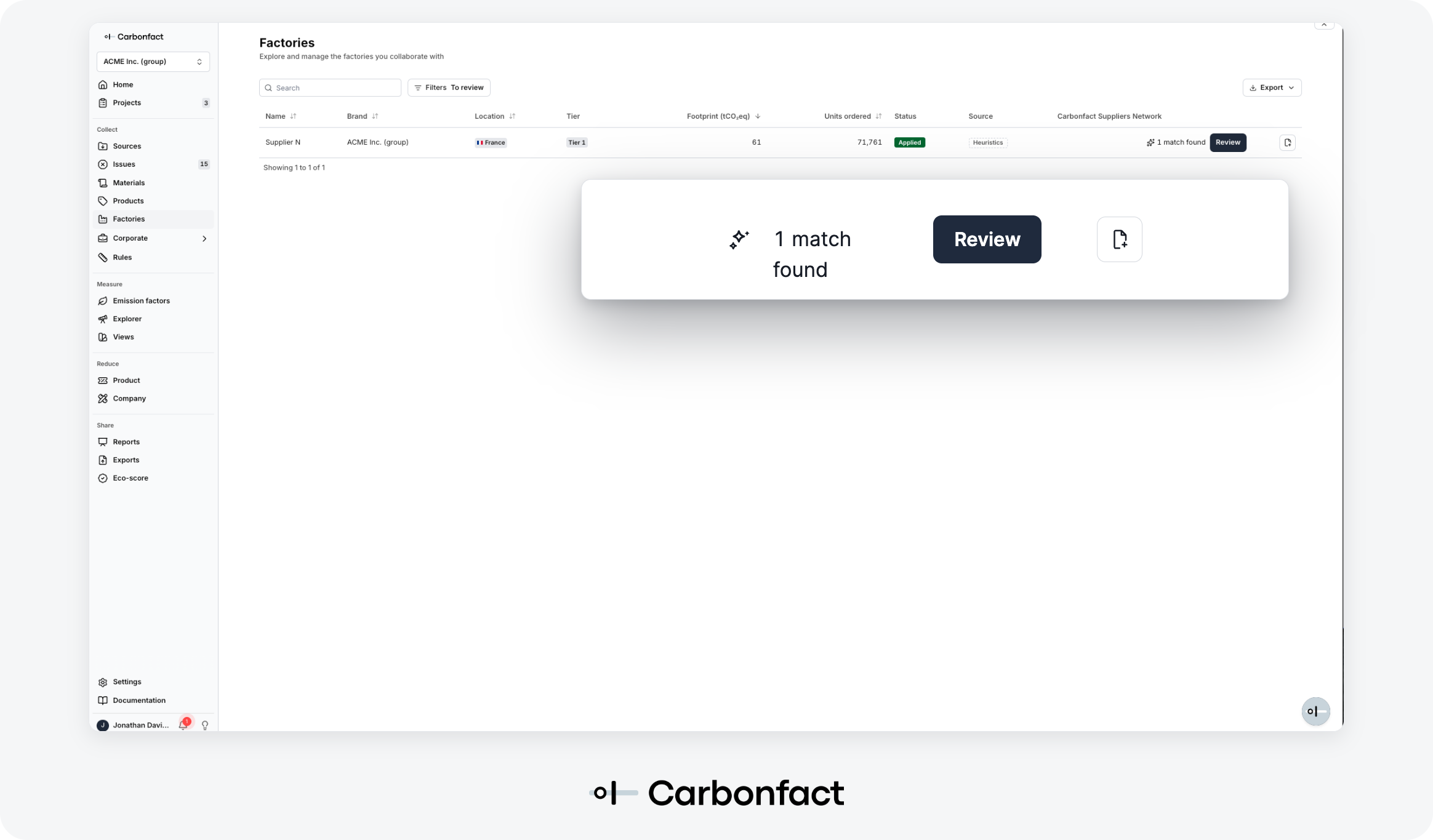1433x840 pixels.
Task: Open Jonathan Davi... user profile
Action: pyautogui.click(x=133, y=726)
